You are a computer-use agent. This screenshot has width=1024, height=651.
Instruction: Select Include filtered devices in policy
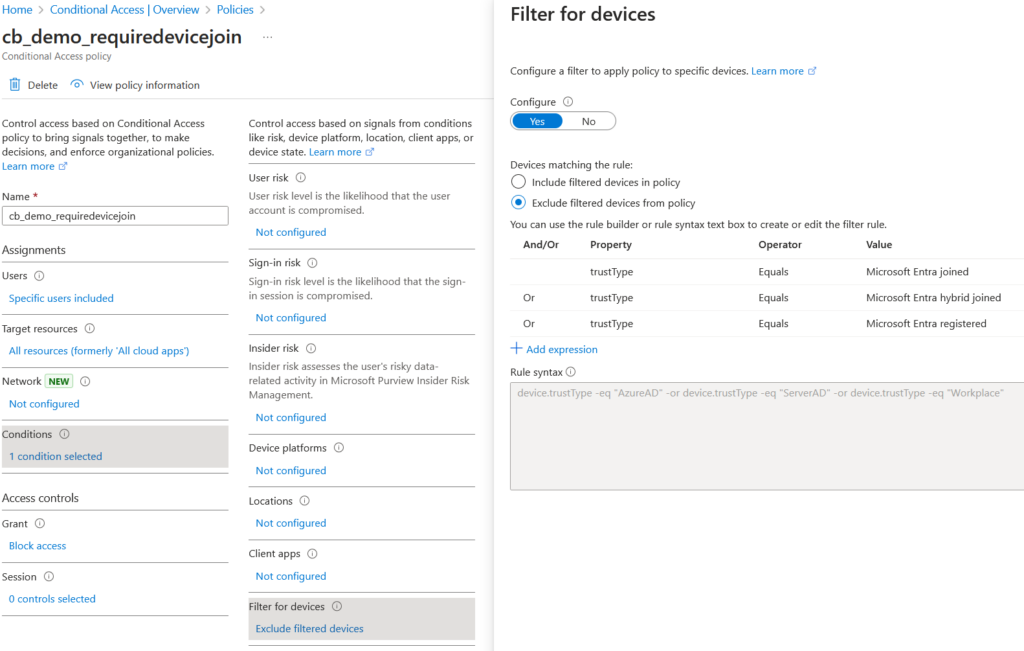tap(518, 181)
